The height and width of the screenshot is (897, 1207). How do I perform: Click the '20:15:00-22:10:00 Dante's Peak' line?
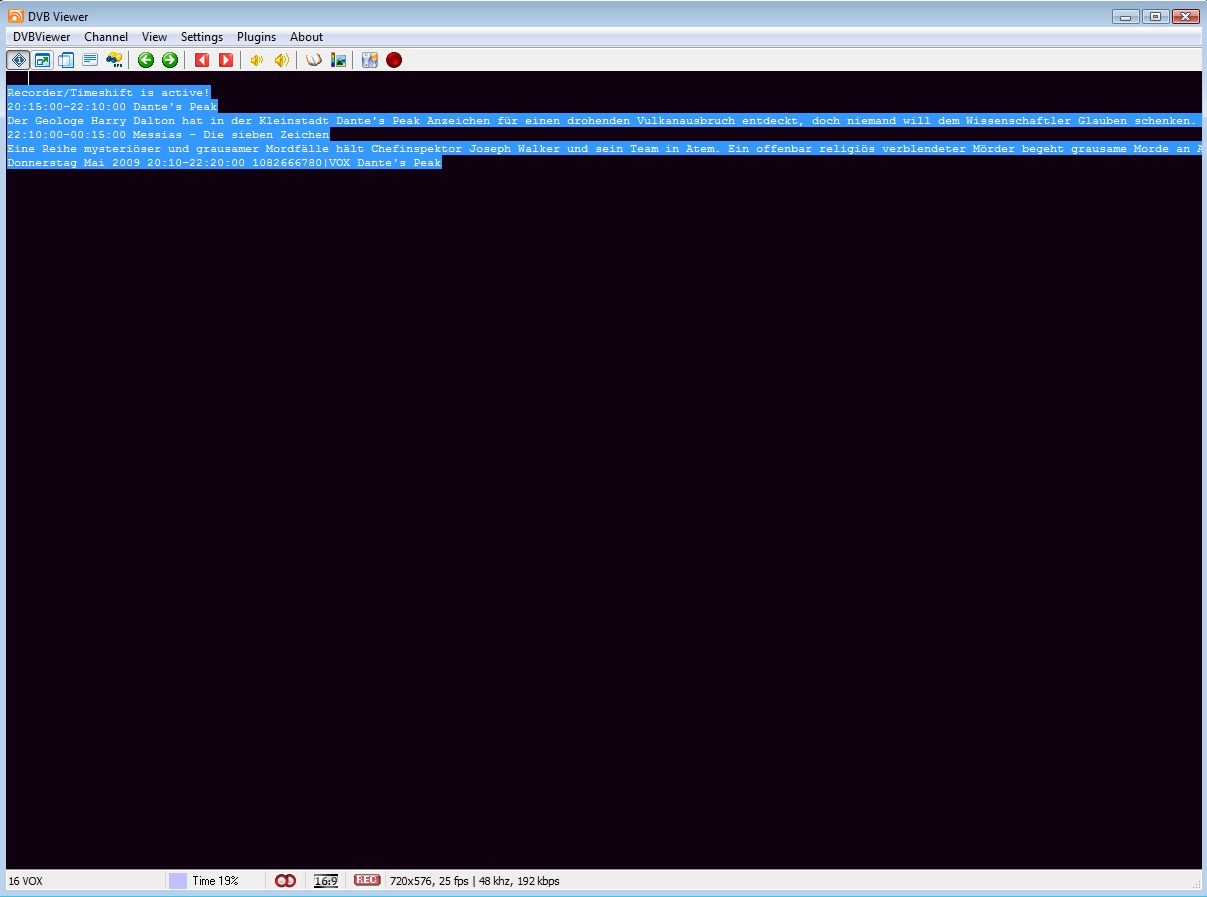pyautogui.click(x=112, y=106)
